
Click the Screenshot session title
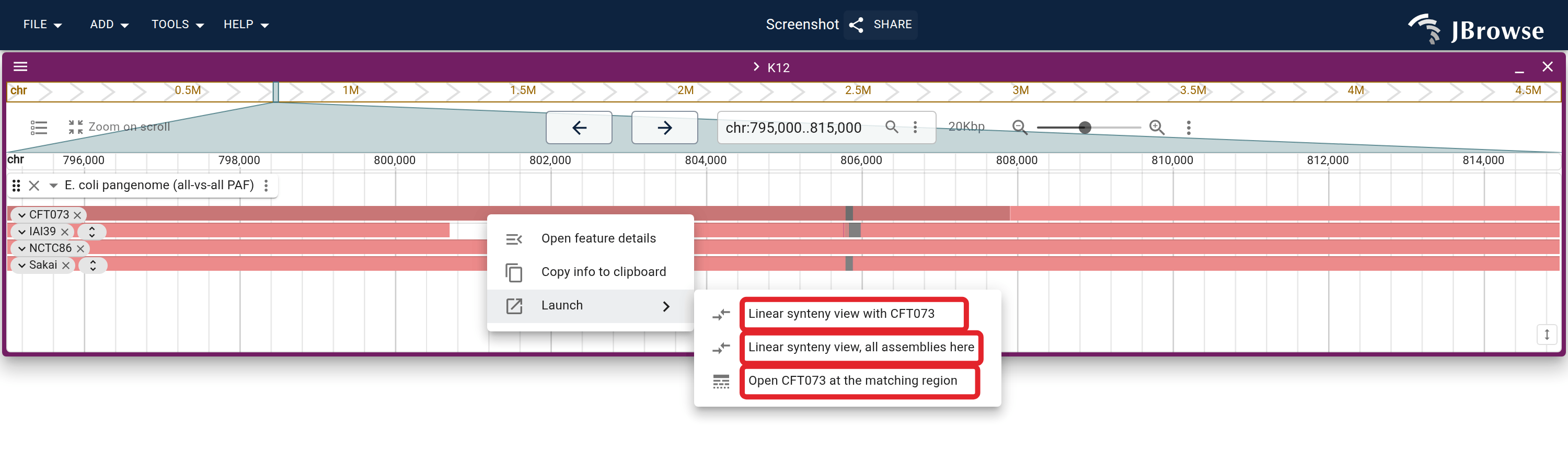(802, 25)
